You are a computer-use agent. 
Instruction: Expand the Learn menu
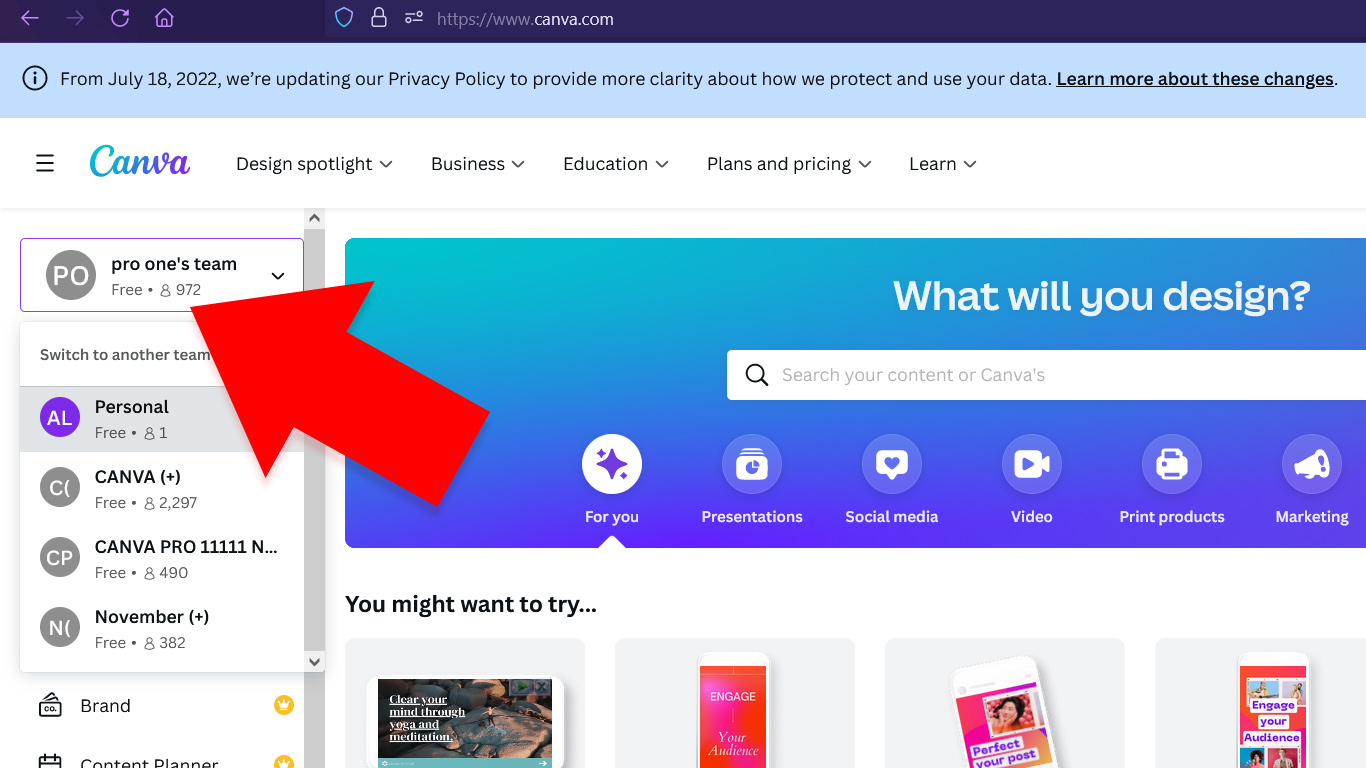click(942, 164)
